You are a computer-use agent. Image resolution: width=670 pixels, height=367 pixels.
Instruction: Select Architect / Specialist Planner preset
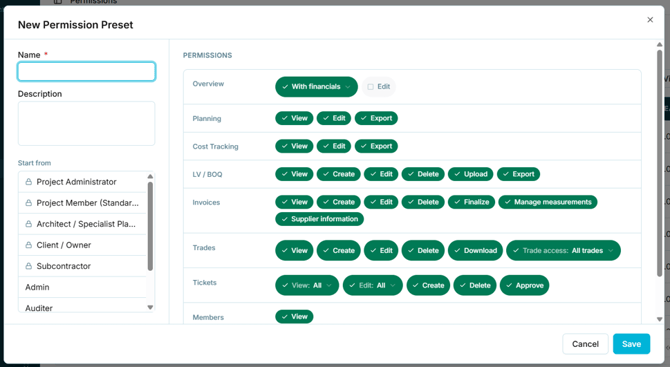[82, 224]
